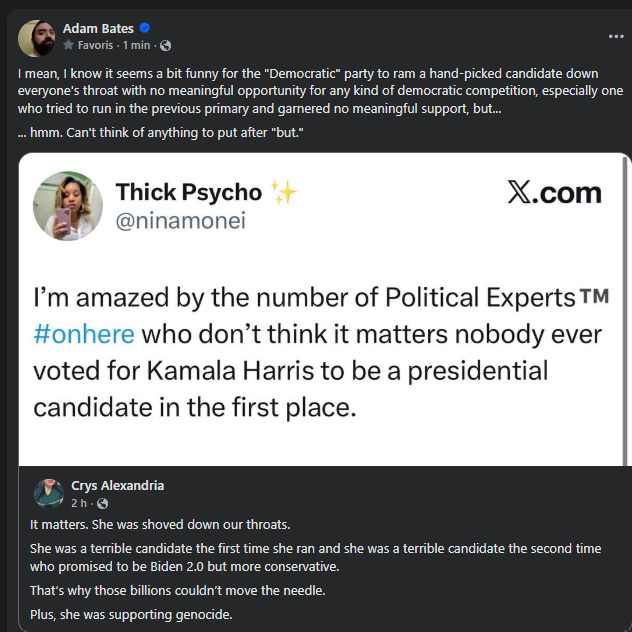Open Crys Alexandria's name link
632x632 pixels.
pos(117,485)
